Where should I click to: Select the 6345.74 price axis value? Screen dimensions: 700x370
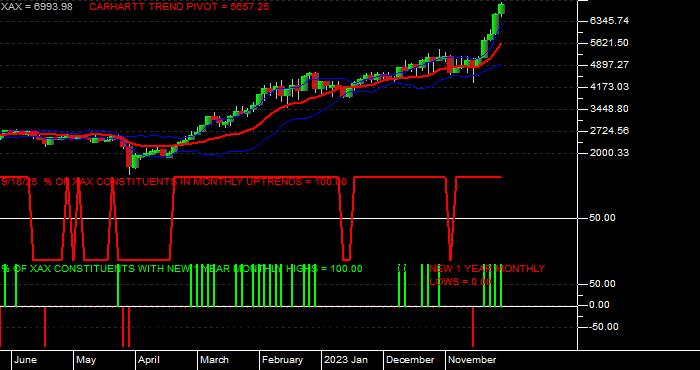coord(609,21)
